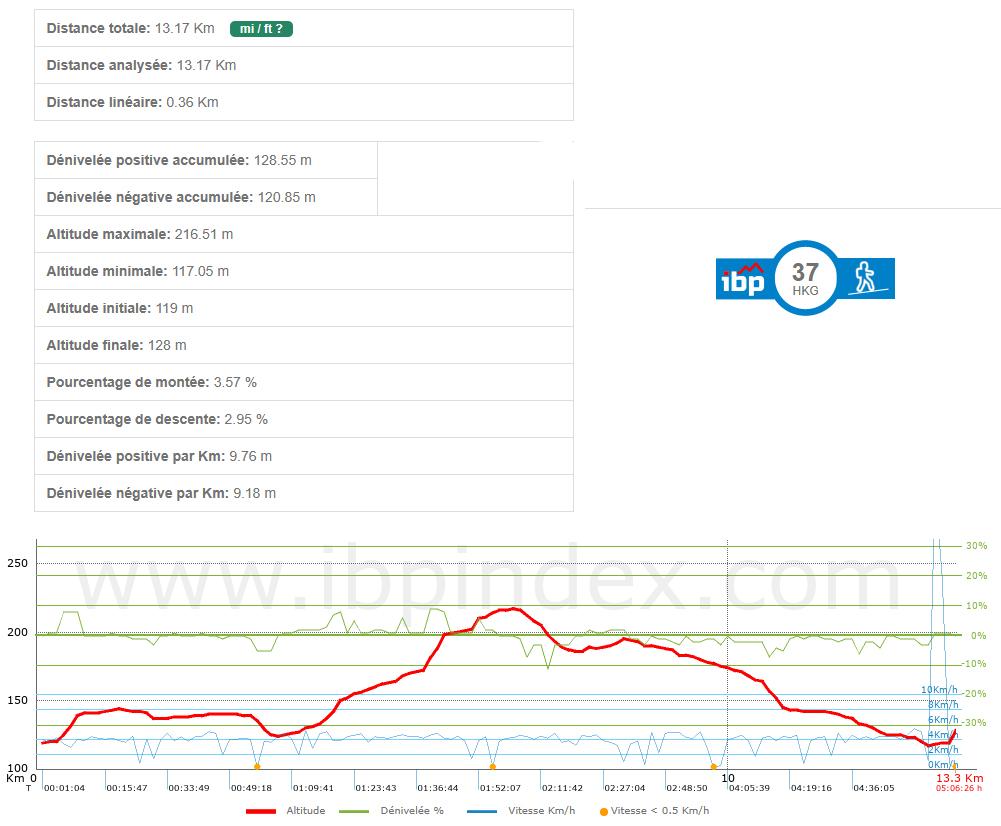
Task: Click the Pourcentage de montée row
Action: point(303,382)
